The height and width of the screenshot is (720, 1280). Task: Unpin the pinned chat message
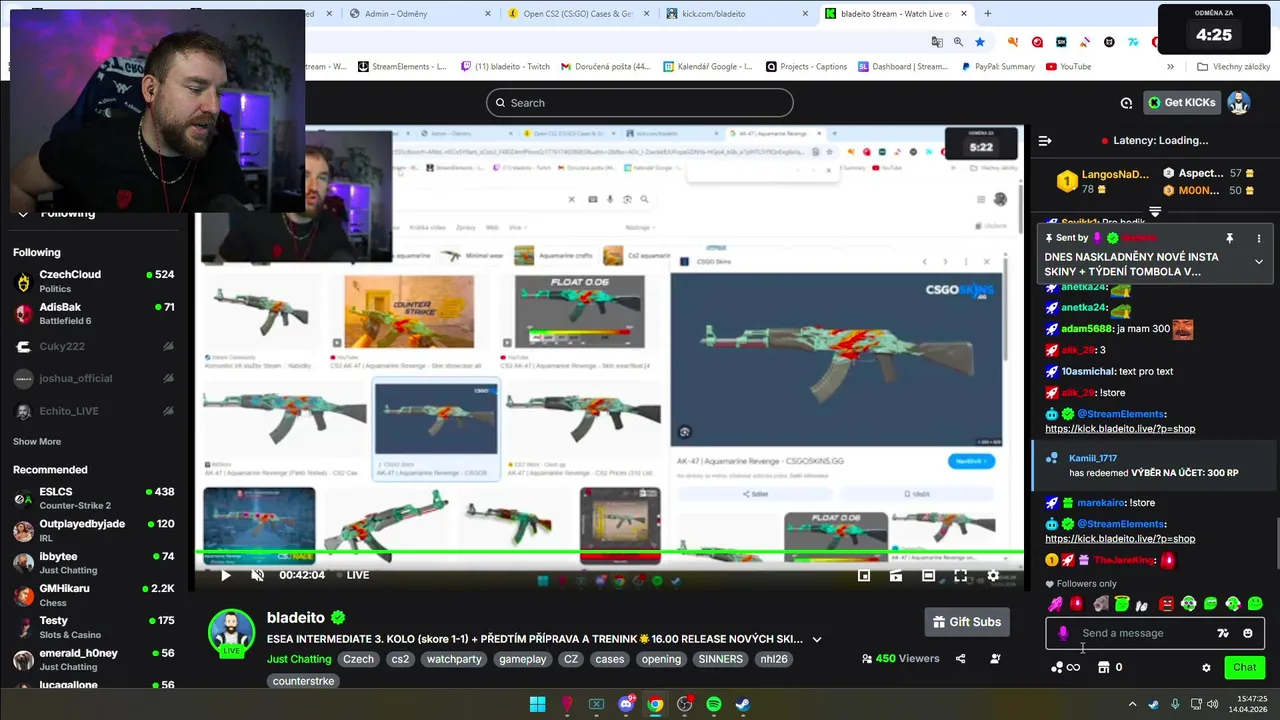coord(1230,238)
